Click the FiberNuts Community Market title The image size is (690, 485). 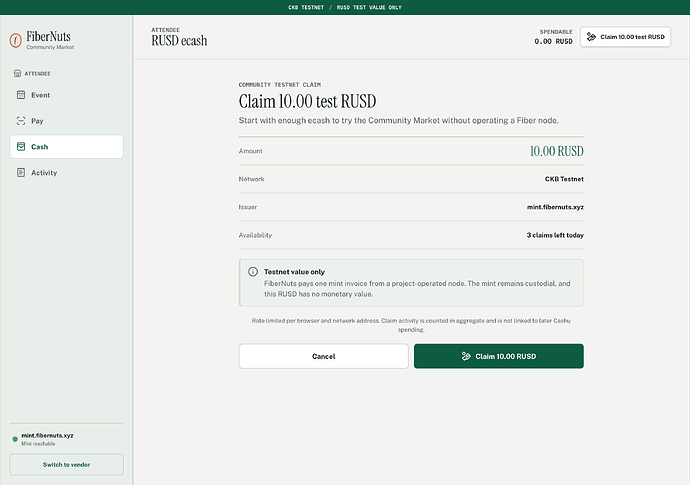[50, 40]
